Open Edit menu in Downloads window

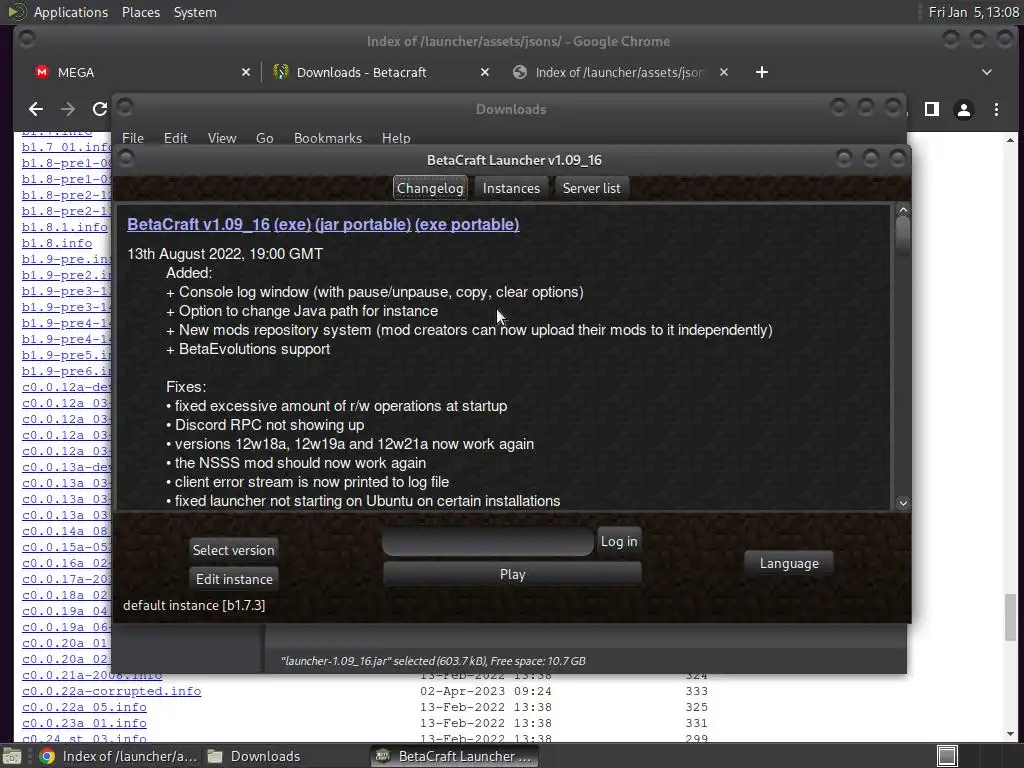[175, 138]
